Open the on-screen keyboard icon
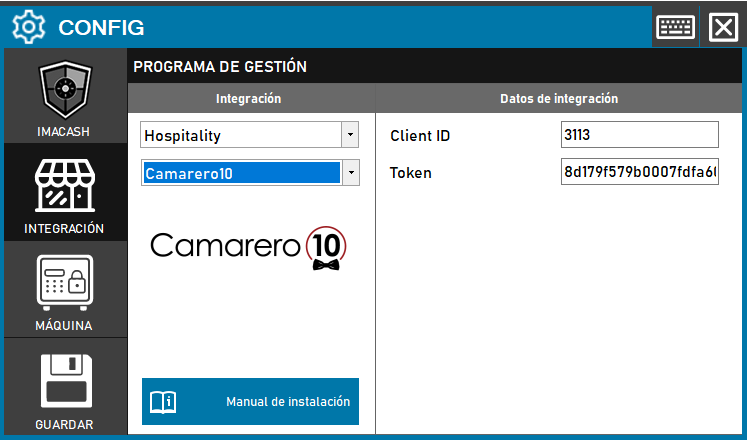 click(x=675, y=27)
